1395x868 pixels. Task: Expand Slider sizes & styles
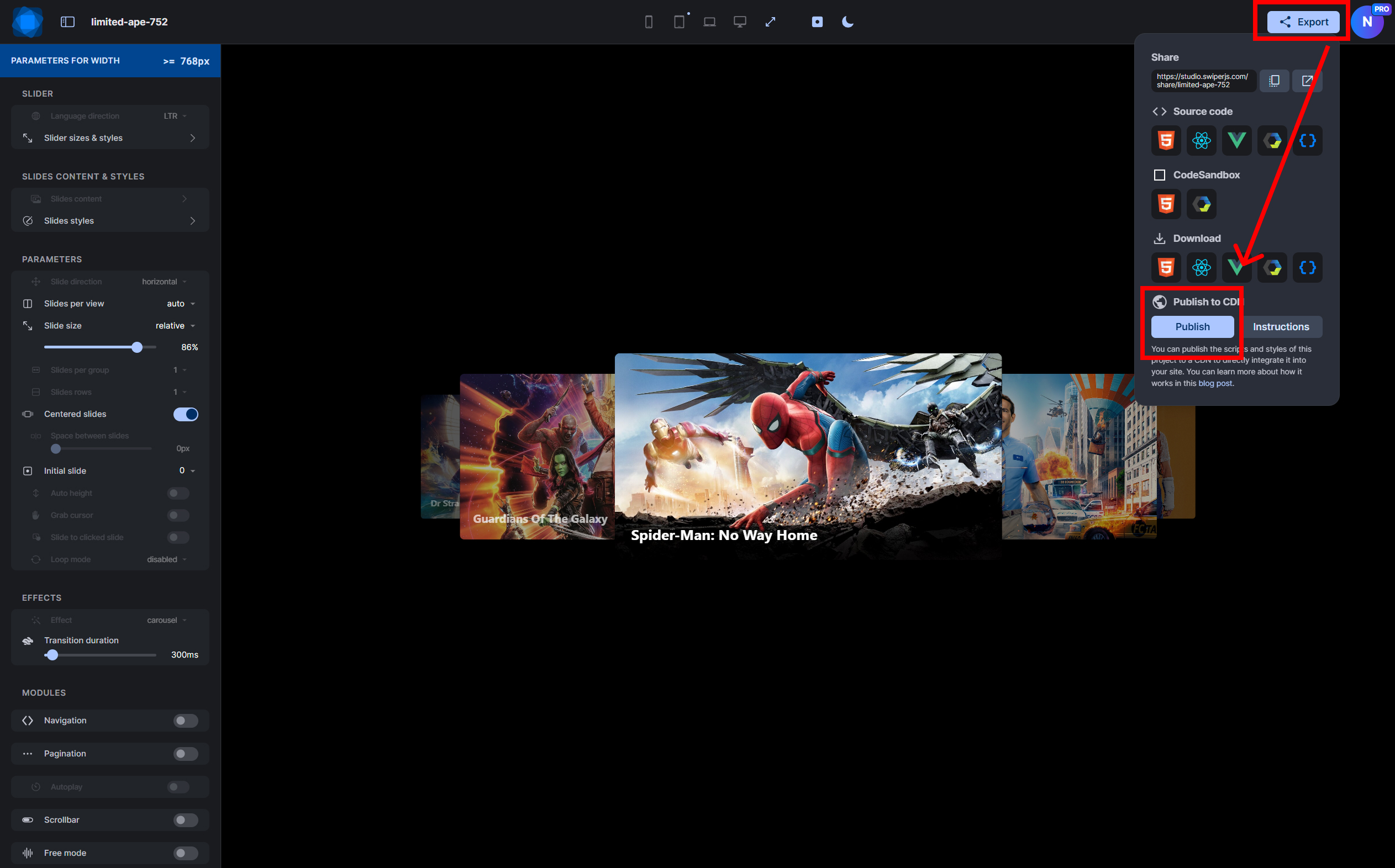click(110, 138)
